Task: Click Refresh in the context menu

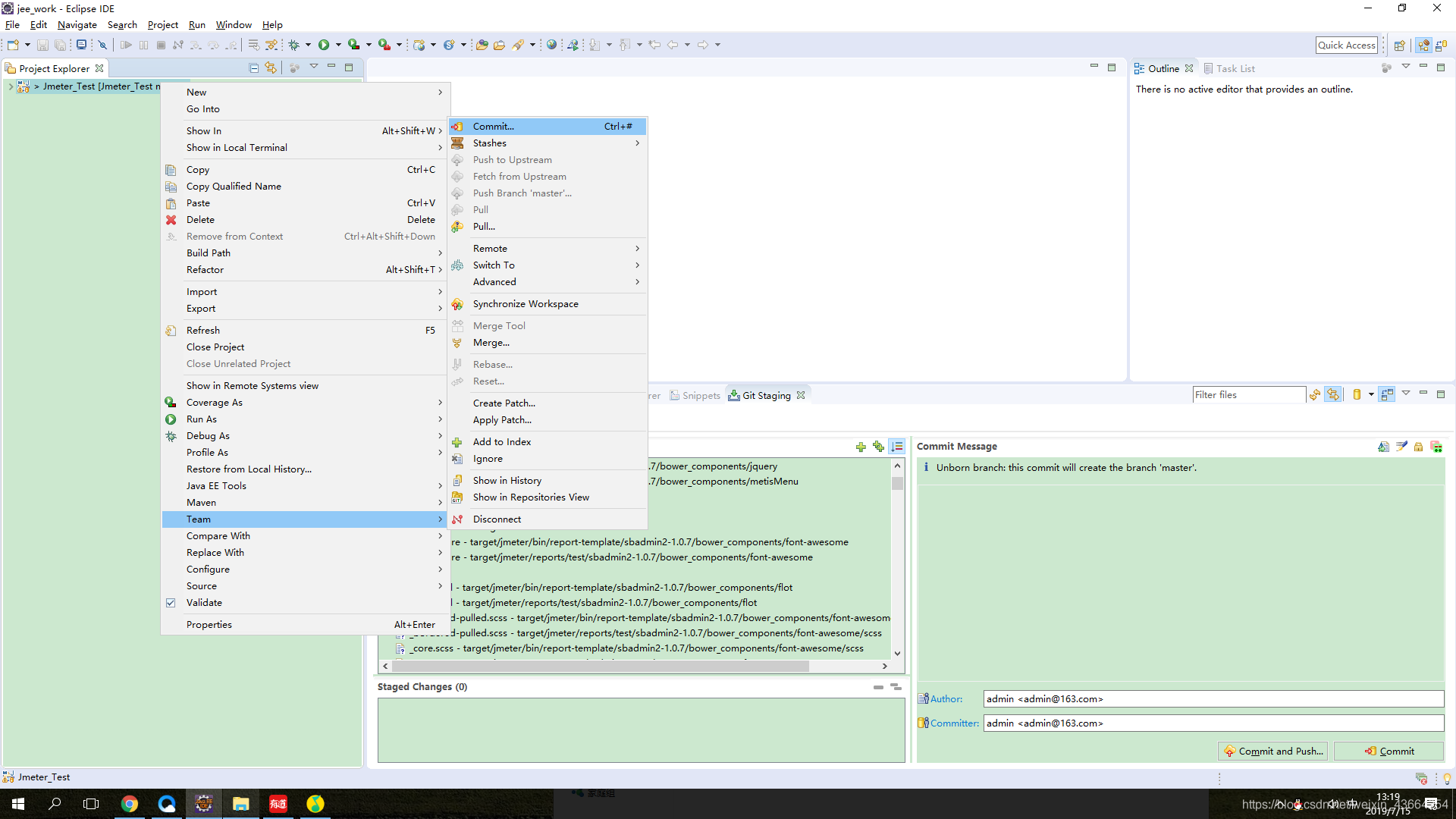Action: (x=303, y=331)
